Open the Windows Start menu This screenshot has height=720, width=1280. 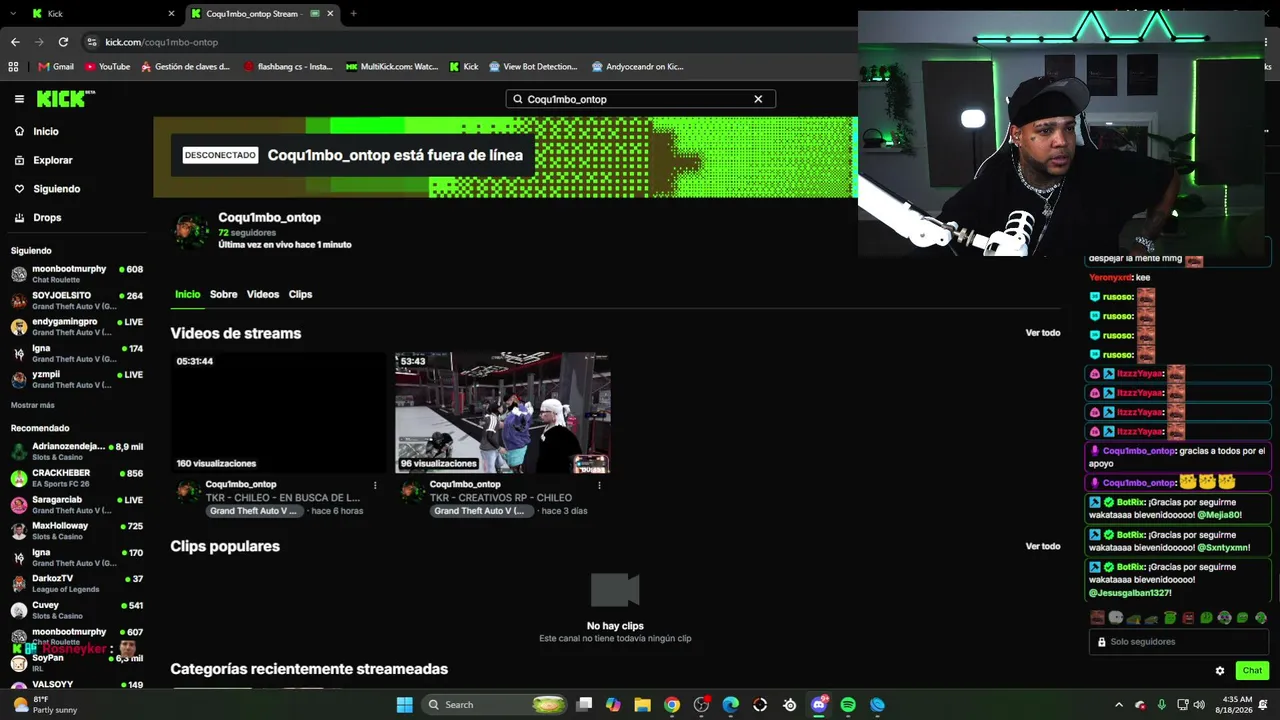point(404,705)
